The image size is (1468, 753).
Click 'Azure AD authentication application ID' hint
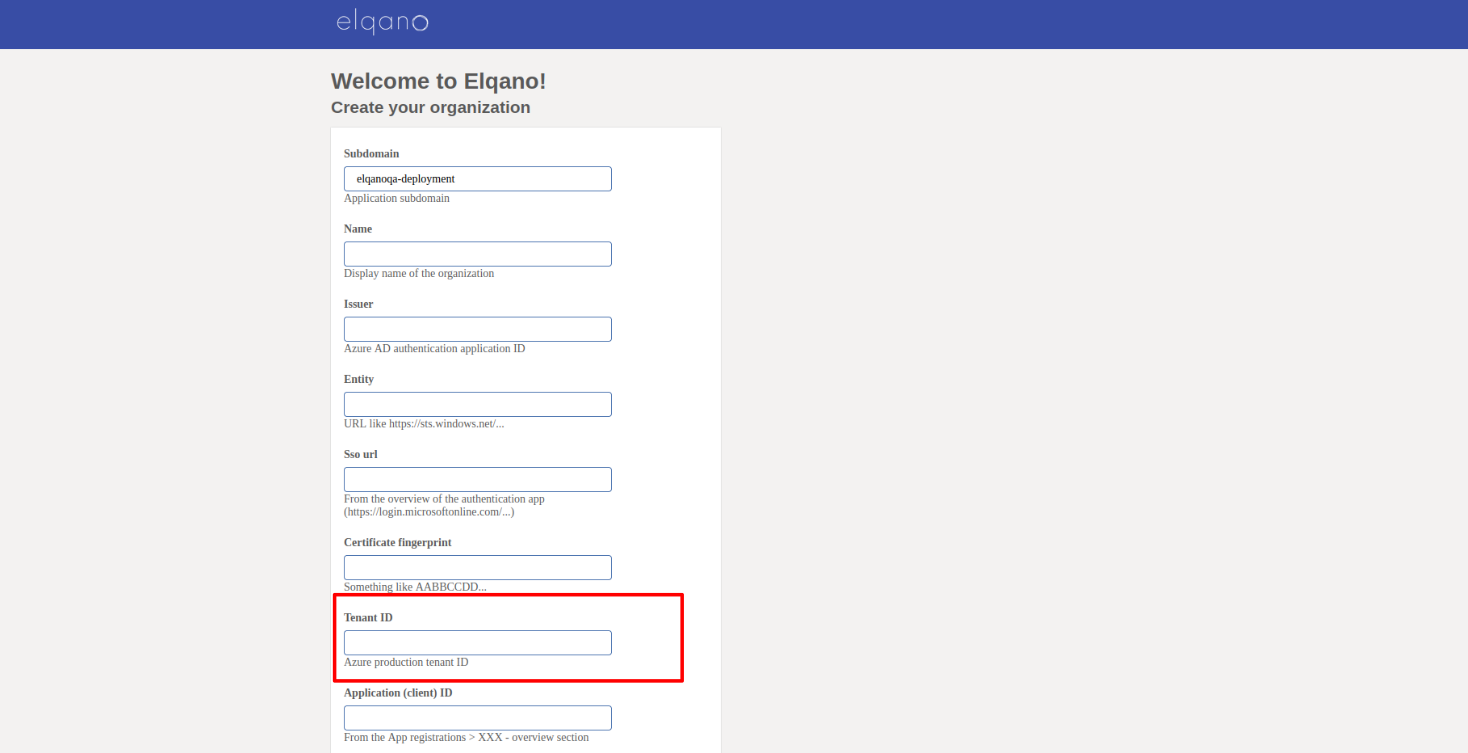pos(434,348)
